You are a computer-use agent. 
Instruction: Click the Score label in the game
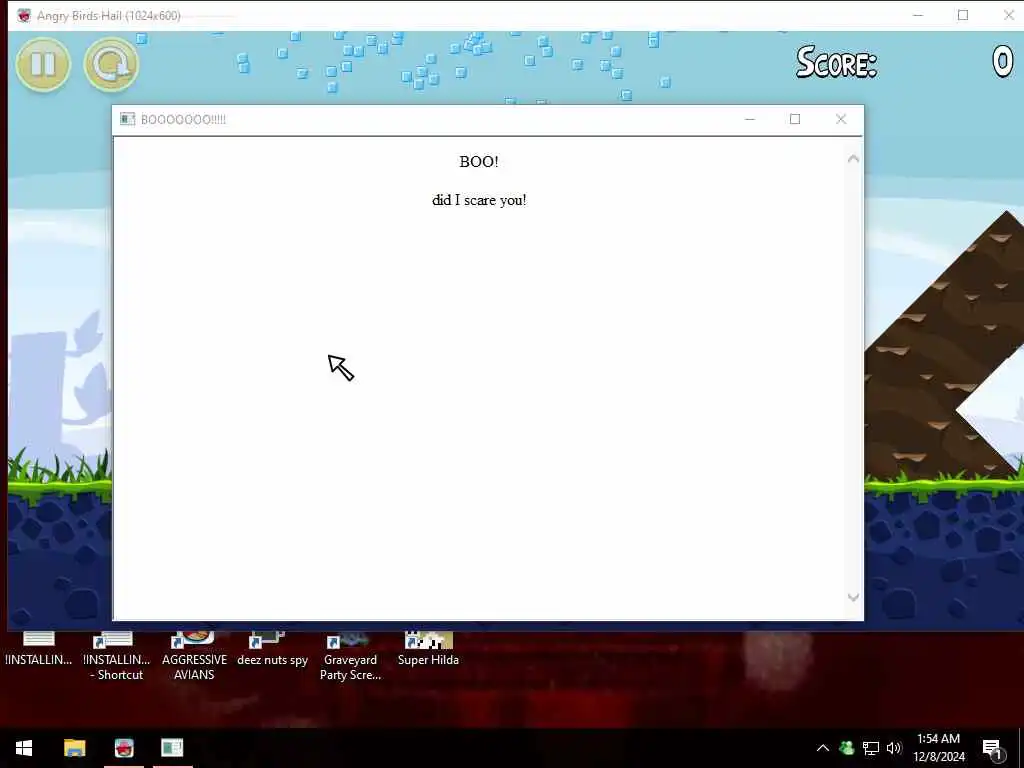[836, 63]
